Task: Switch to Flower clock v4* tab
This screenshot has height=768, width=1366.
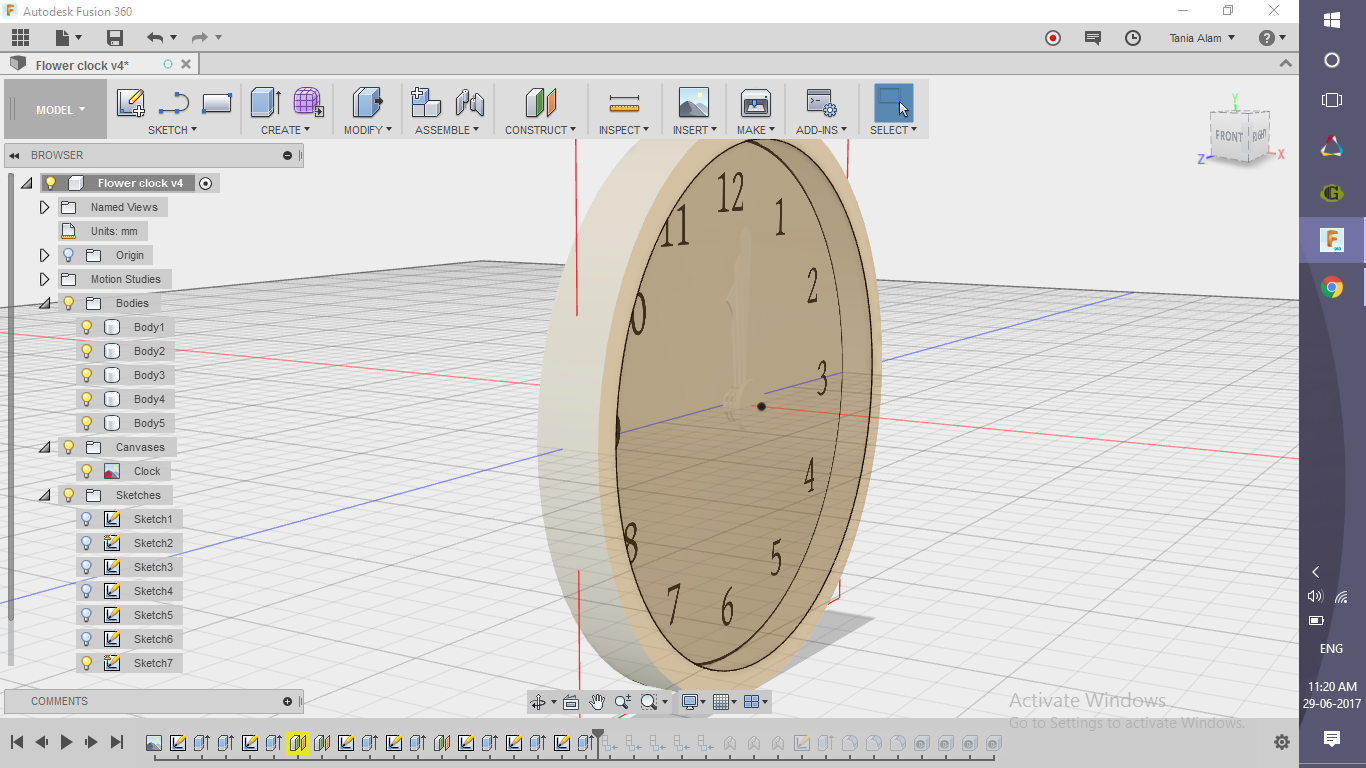Action: (x=82, y=65)
